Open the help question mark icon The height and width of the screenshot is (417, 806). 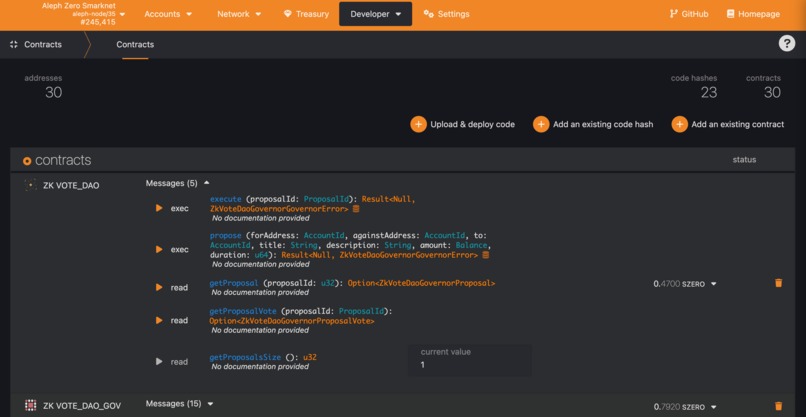tap(786, 44)
